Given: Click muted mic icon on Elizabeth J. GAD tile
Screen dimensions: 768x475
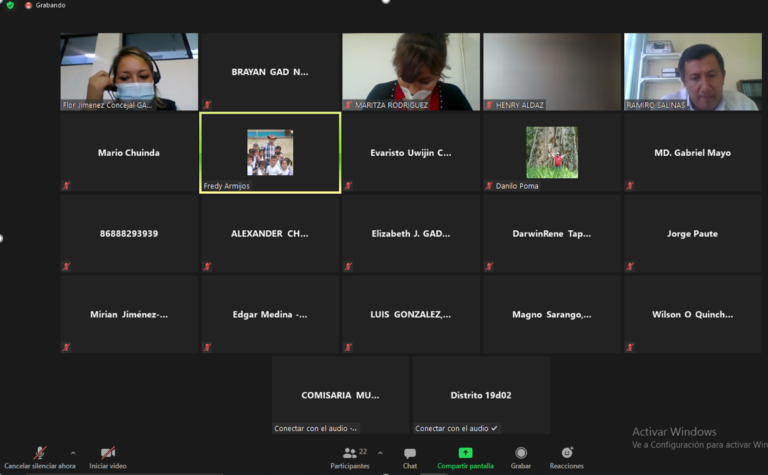Looking at the screenshot, I should coord(348,266).
